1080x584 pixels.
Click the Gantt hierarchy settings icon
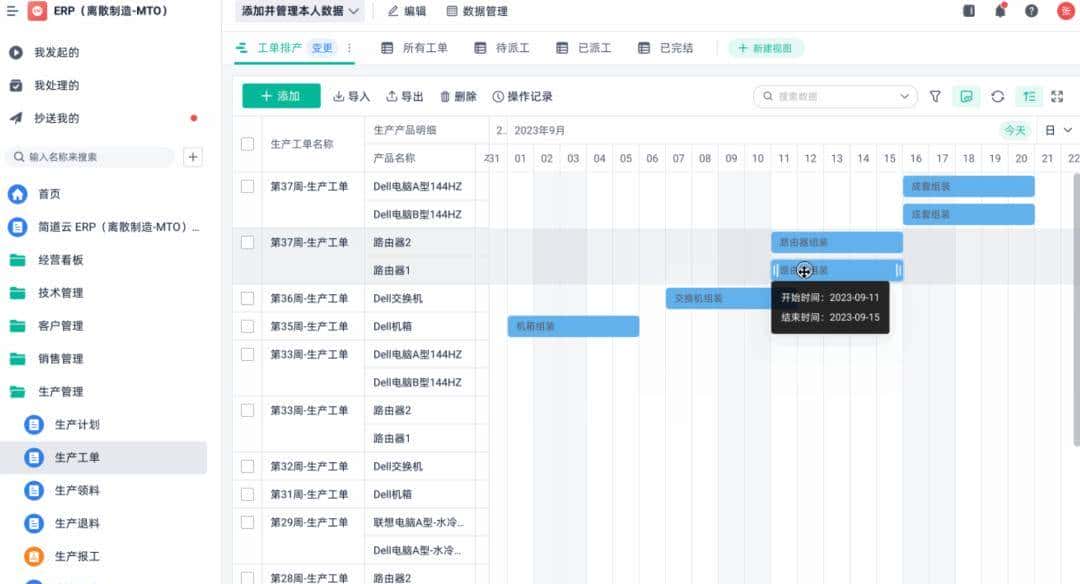pyautogui.click(x=1030, y=96)
